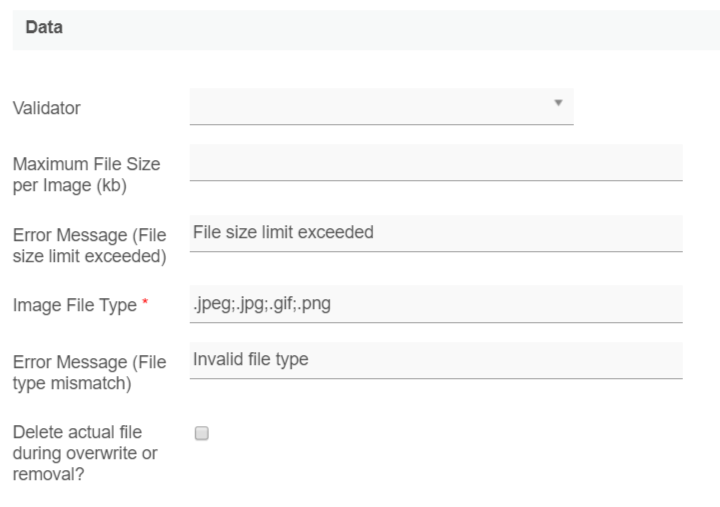This screenshot has width=720, height=507.
Task: Open the Validator select field
Action: coord(380,106)
